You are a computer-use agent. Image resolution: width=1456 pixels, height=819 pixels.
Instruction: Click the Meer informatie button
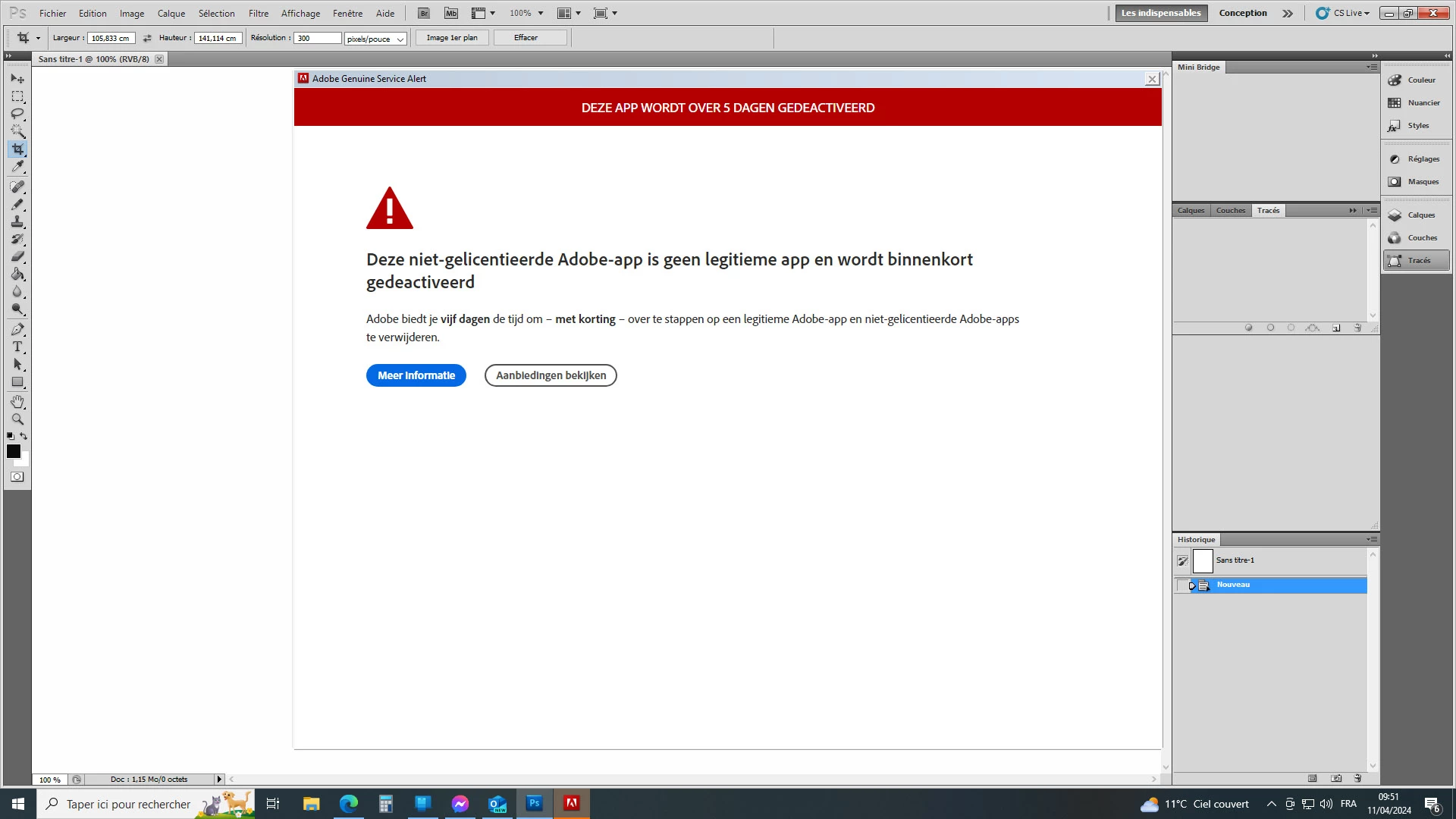(416, 375)
